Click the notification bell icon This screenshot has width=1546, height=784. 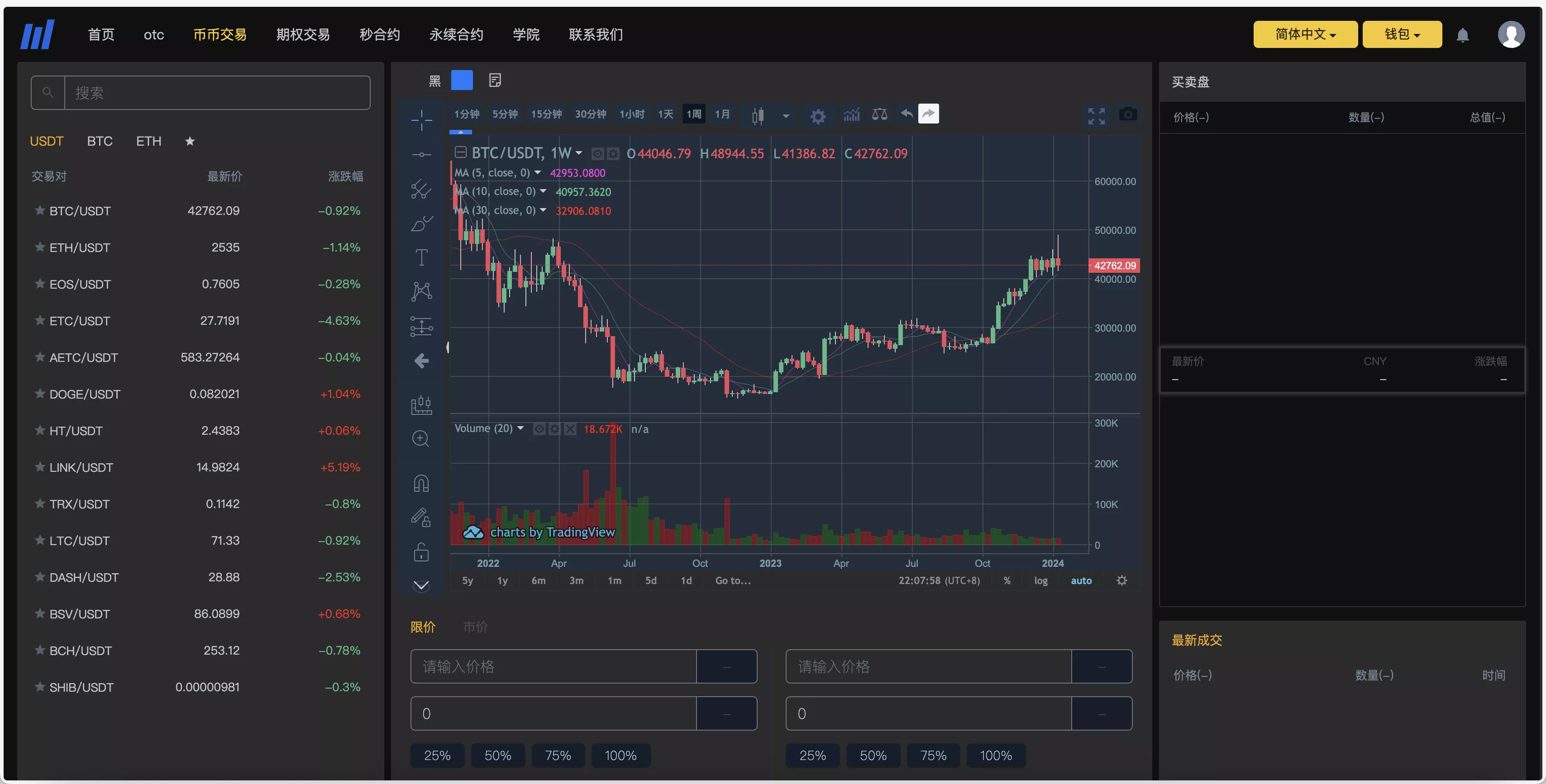1463,35
